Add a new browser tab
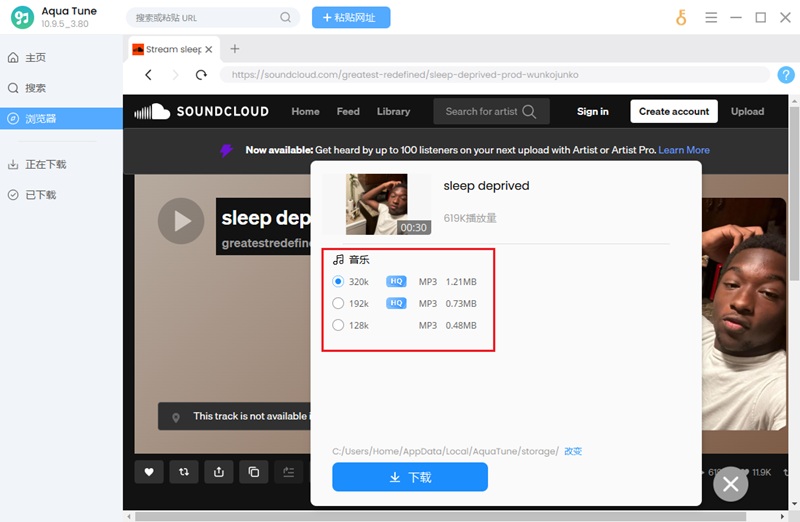This screenshot has height=522, width=800. point(235,49)
